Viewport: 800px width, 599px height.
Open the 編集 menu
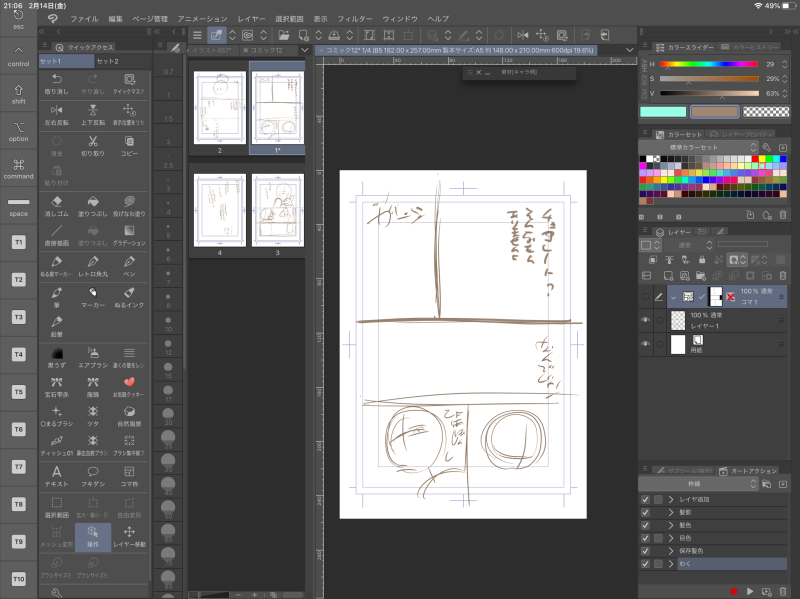click(x=115, y=19)
